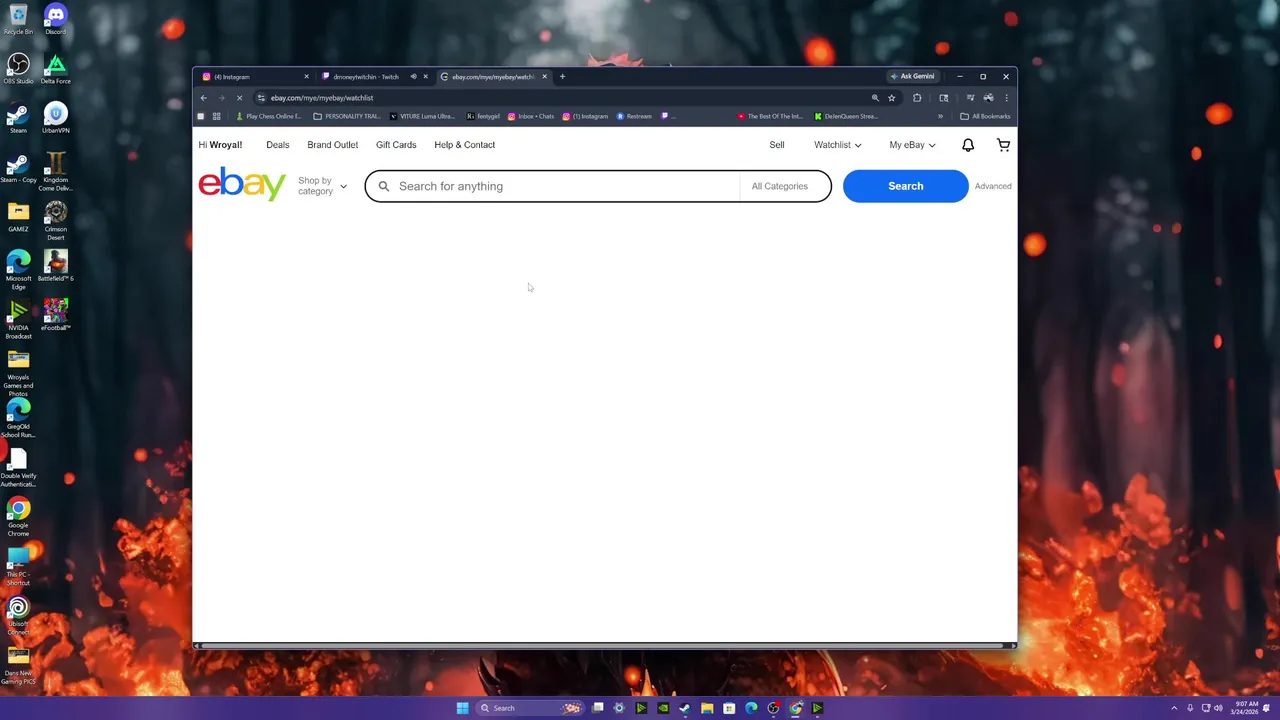
Task: Open Gift Cards link
Action: coord(396,145)
